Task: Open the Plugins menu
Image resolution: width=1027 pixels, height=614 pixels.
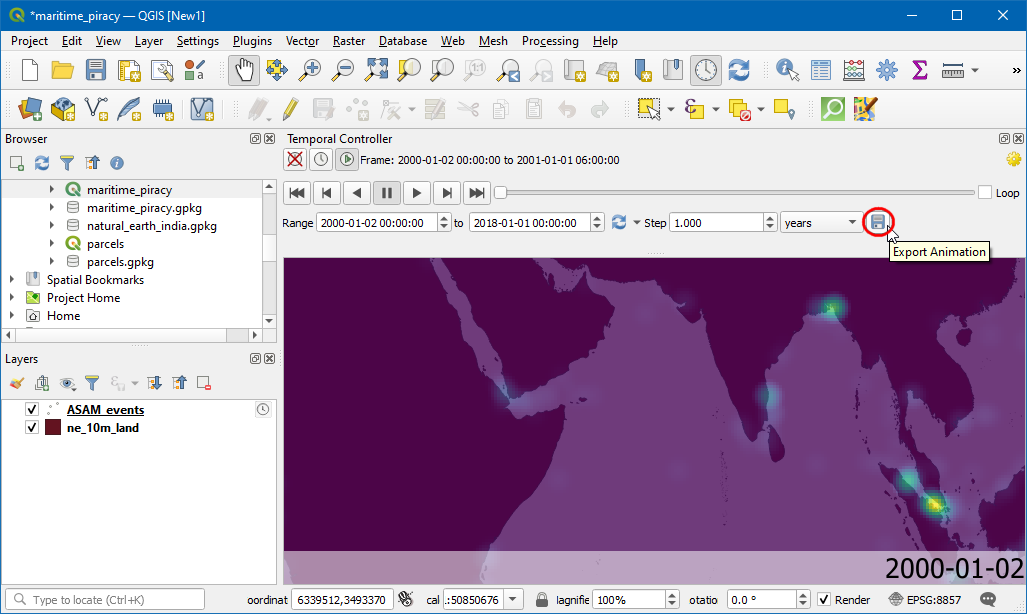Action: 252,41
